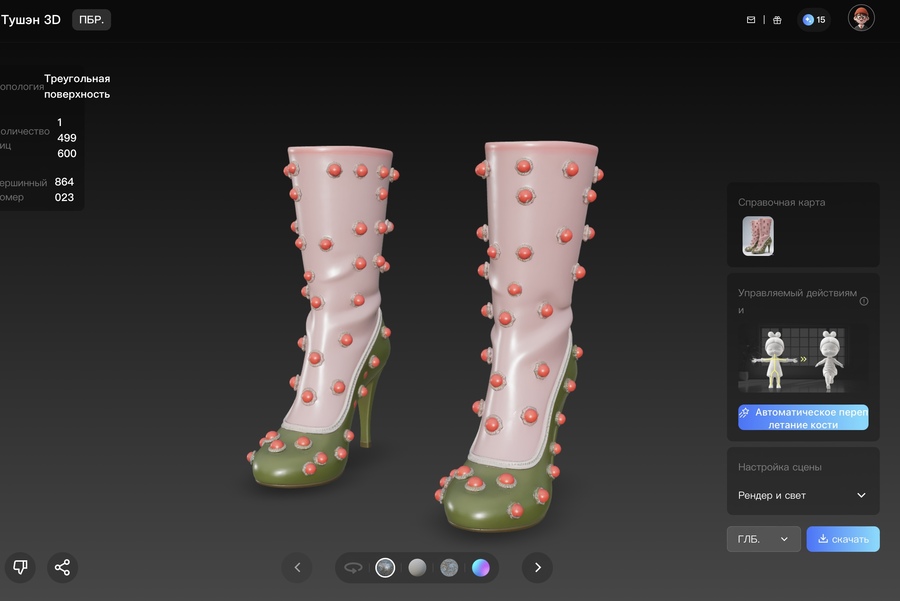Select the gradient color normal sphere
This screenshot has width=900, height=601.
pos(481,568)
